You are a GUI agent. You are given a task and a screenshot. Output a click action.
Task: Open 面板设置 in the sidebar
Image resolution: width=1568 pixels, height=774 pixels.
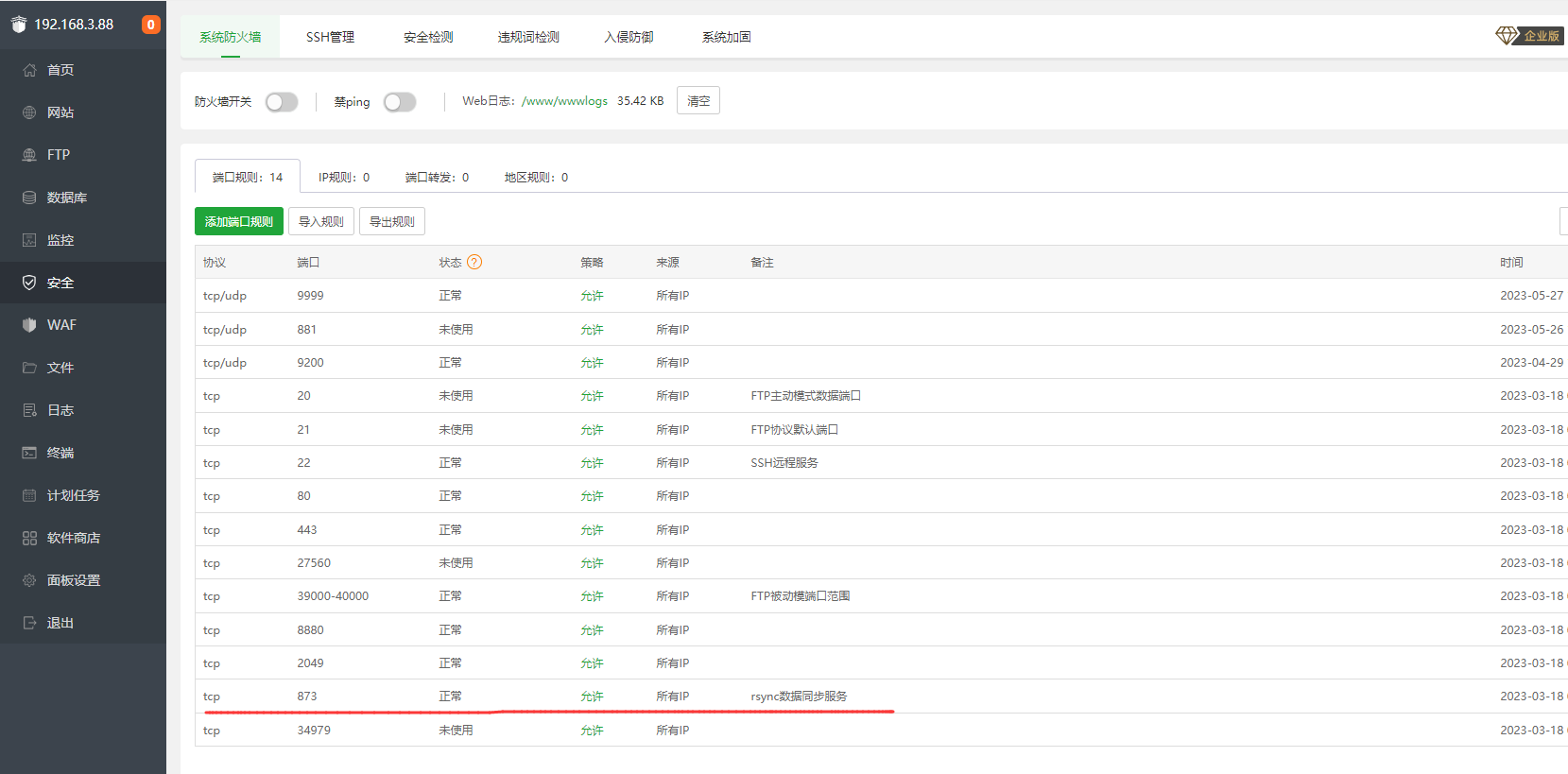(x=74, y=580)
